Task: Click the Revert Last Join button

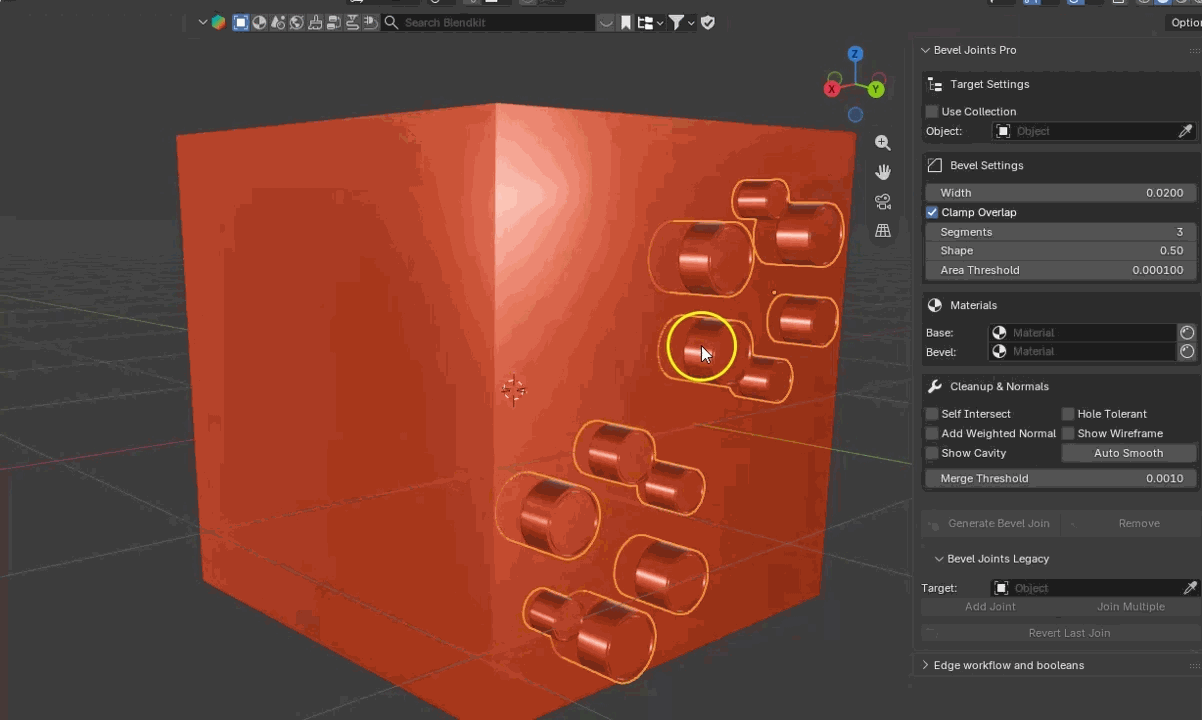Action: (x=1060, y=633)
